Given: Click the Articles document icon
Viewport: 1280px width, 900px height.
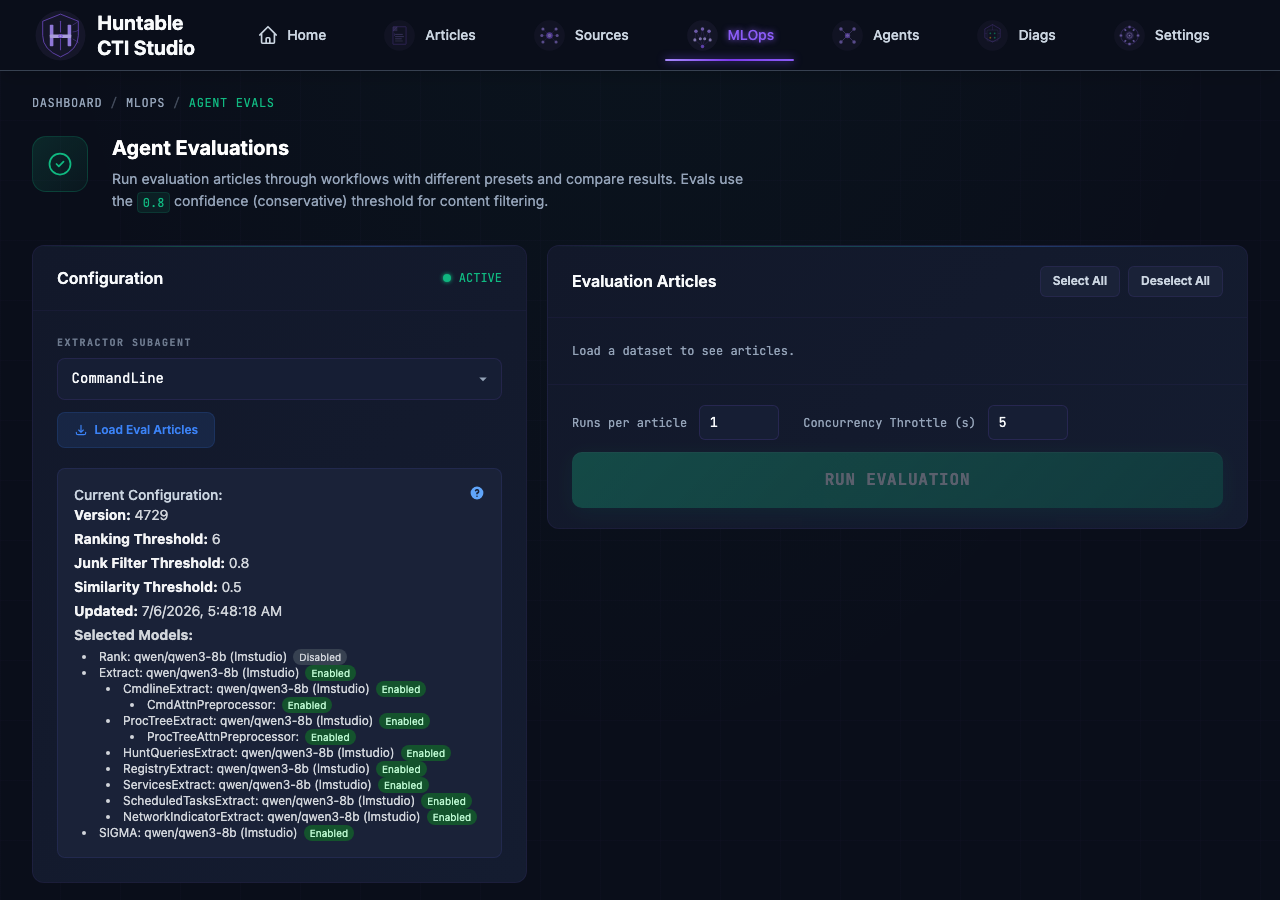Looking at the screenshot, I should (399, 35).
